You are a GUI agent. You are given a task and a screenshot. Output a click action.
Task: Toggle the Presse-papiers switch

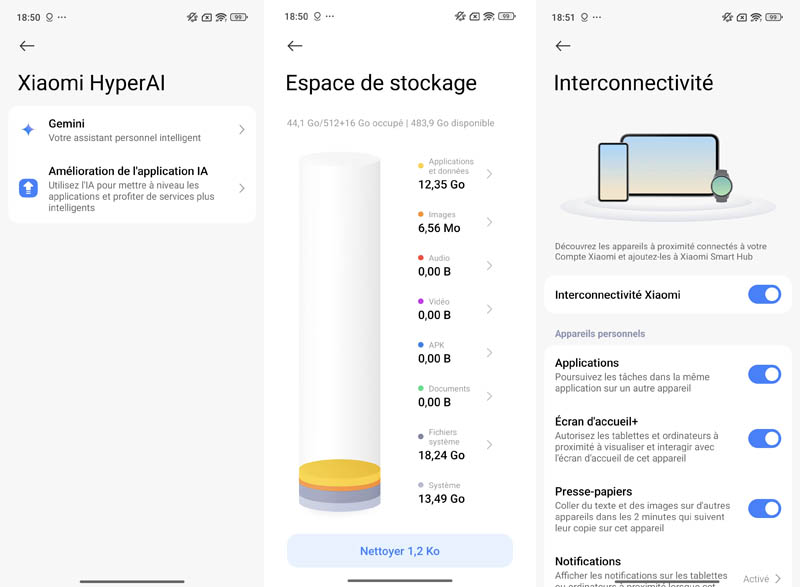point(764,508)
